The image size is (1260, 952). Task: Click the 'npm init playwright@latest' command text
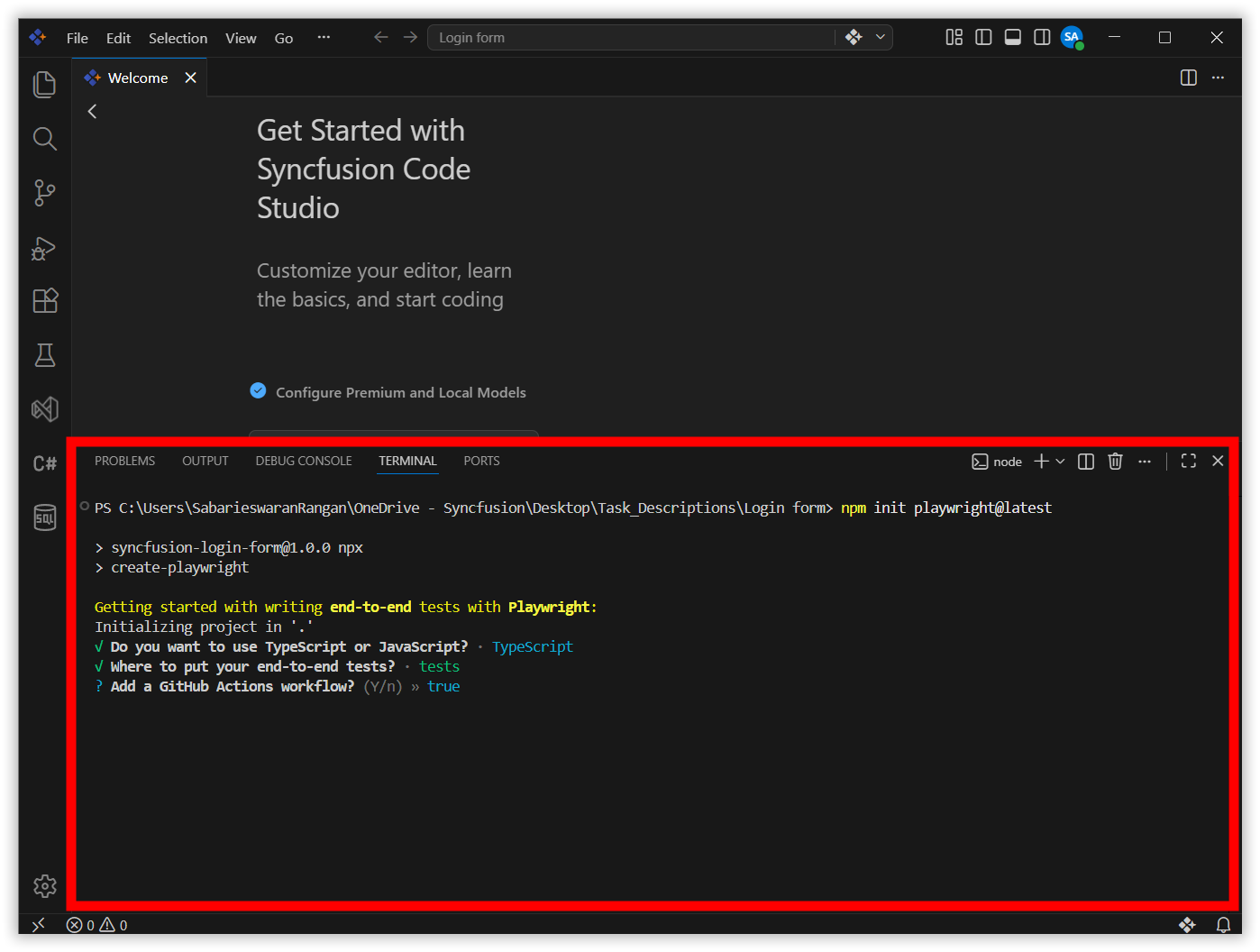946,508
